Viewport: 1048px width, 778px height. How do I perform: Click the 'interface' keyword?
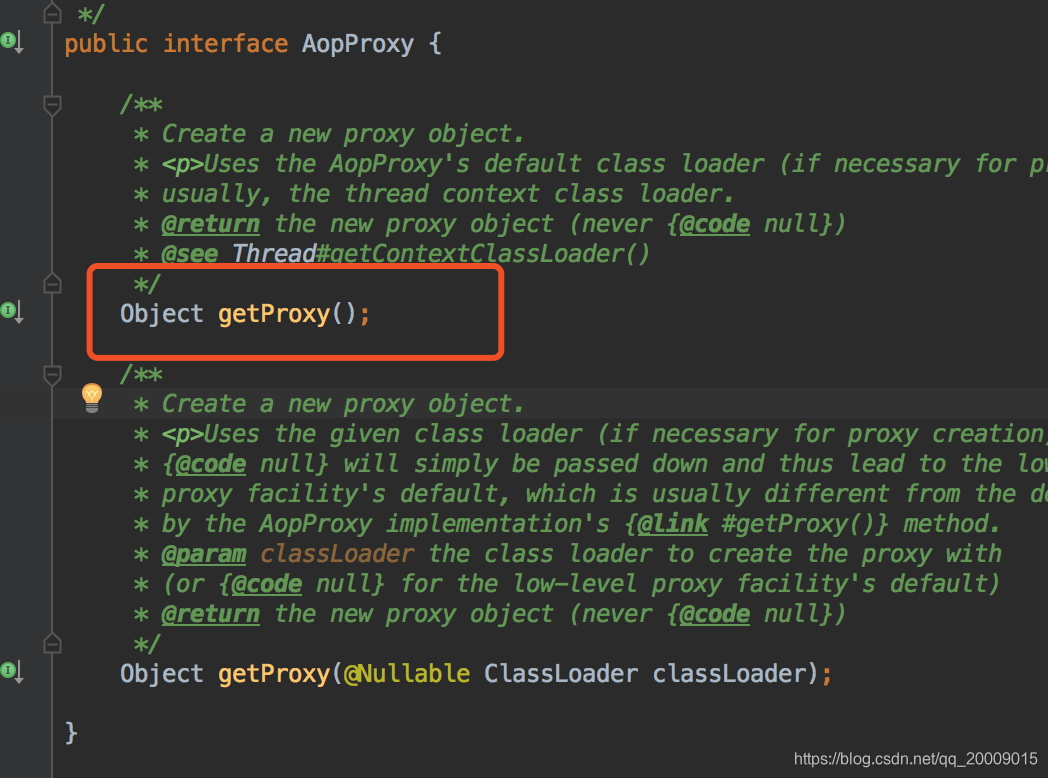pyautogui.click(x=225, y=44)
